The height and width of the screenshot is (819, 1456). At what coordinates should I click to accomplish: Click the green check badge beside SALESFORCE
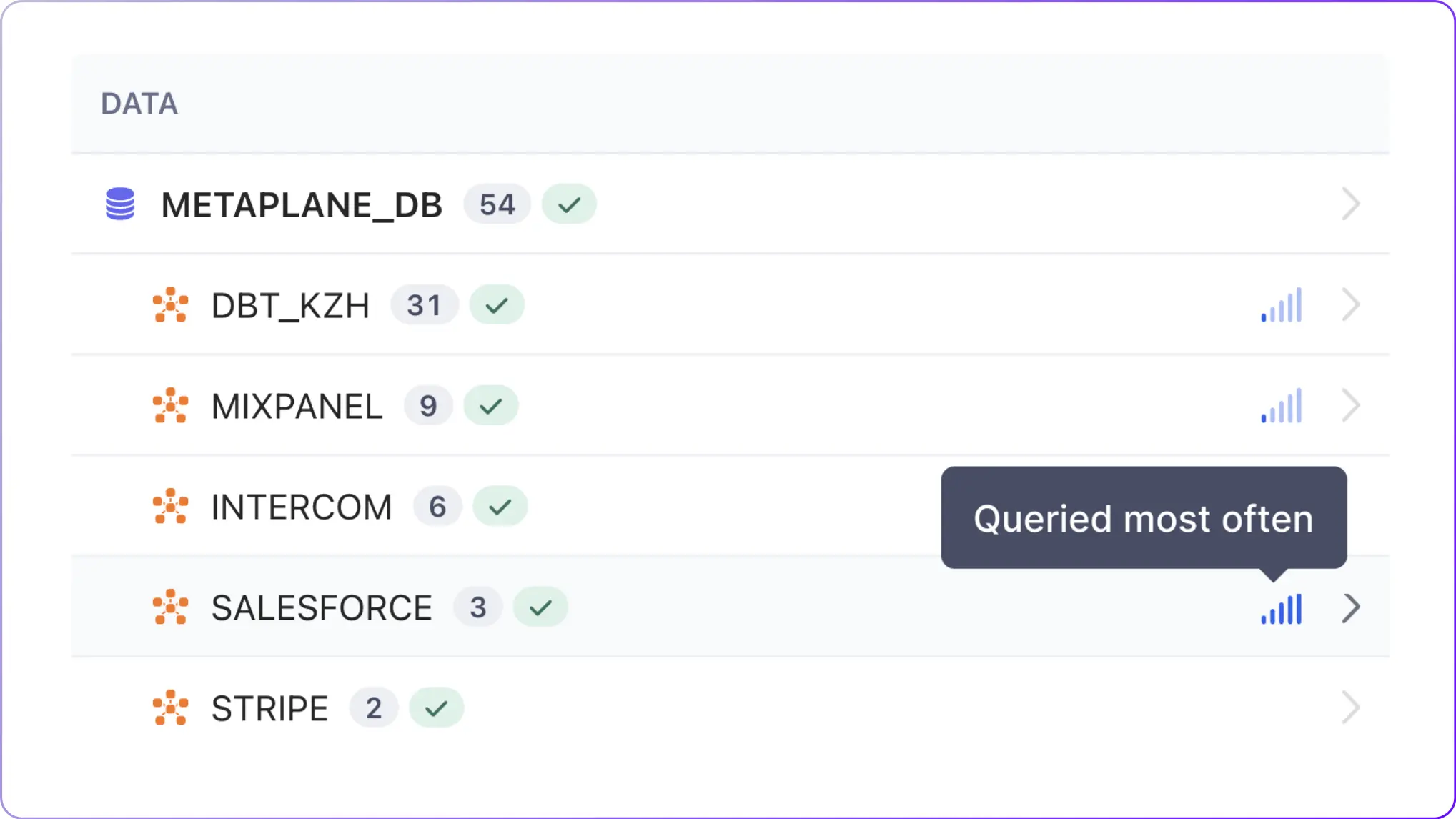[x=540, y=607]
